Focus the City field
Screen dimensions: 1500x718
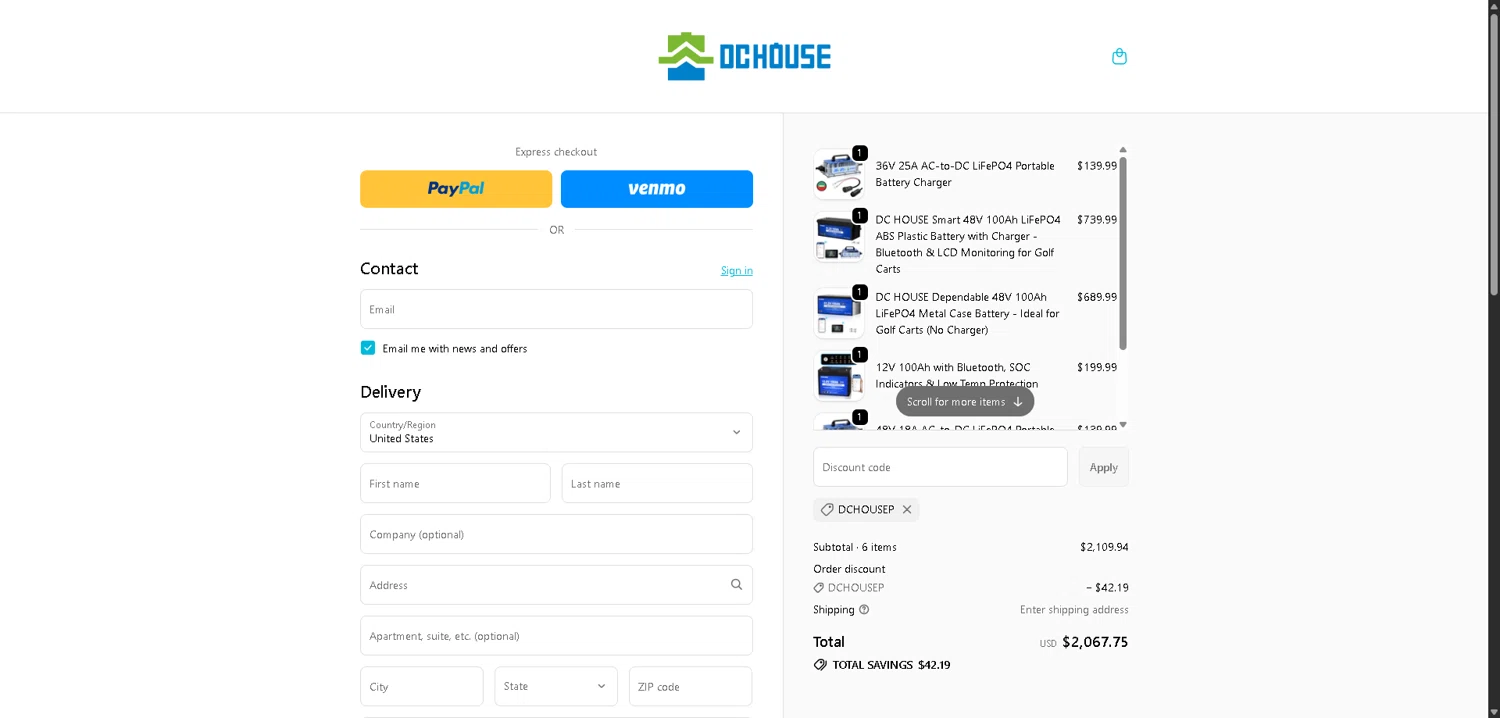[x=422, y=686]
